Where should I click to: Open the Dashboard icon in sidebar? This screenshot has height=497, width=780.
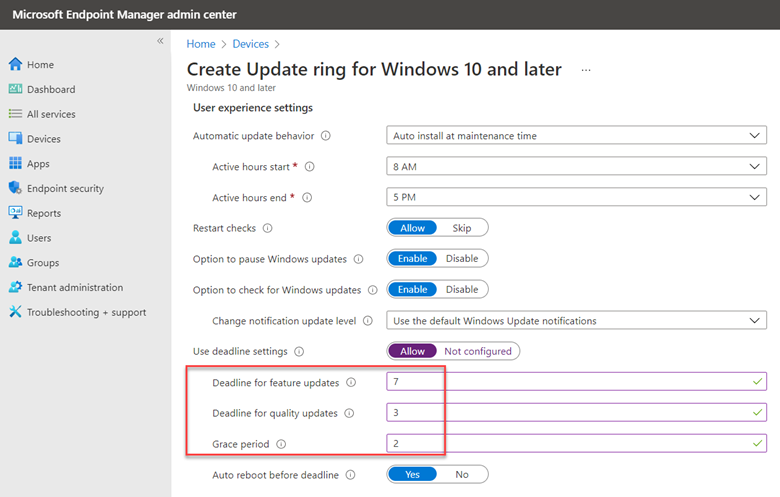click(15, 89)
